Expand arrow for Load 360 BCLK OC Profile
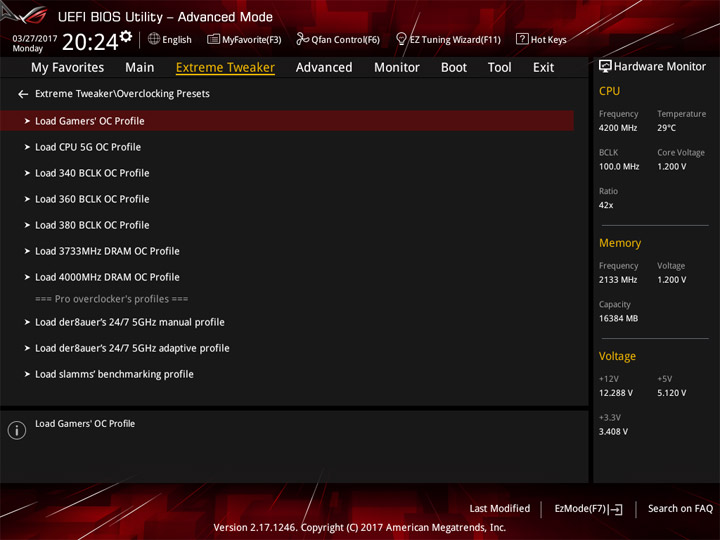Image resolution: width=720 pixels, height=540 pixels. 27,199
